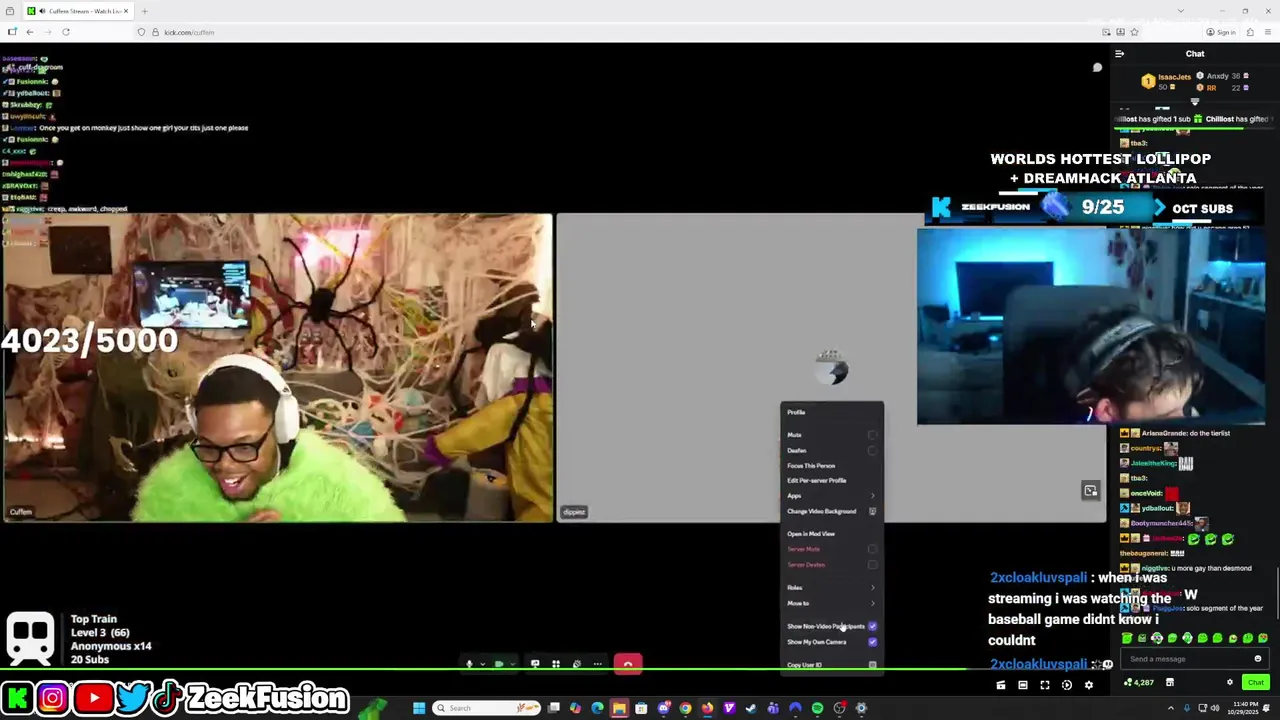Bookmark this page with the star icon

click(1134, 32)
